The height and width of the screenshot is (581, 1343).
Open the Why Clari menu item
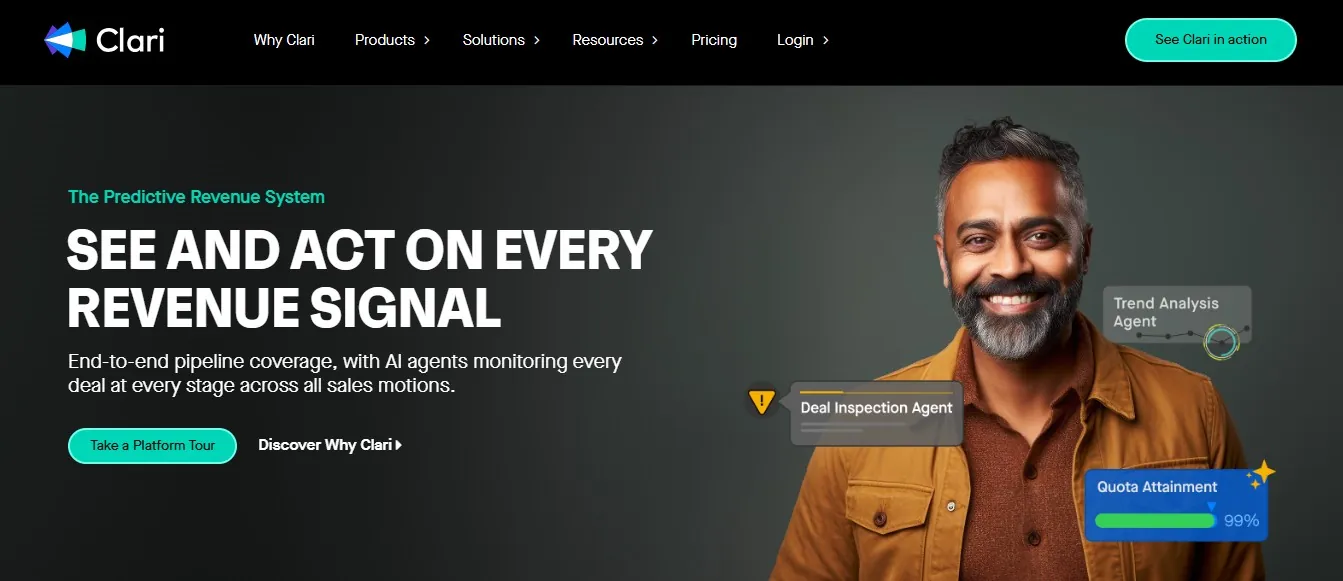pyautogui.click(x=284, y=40)
